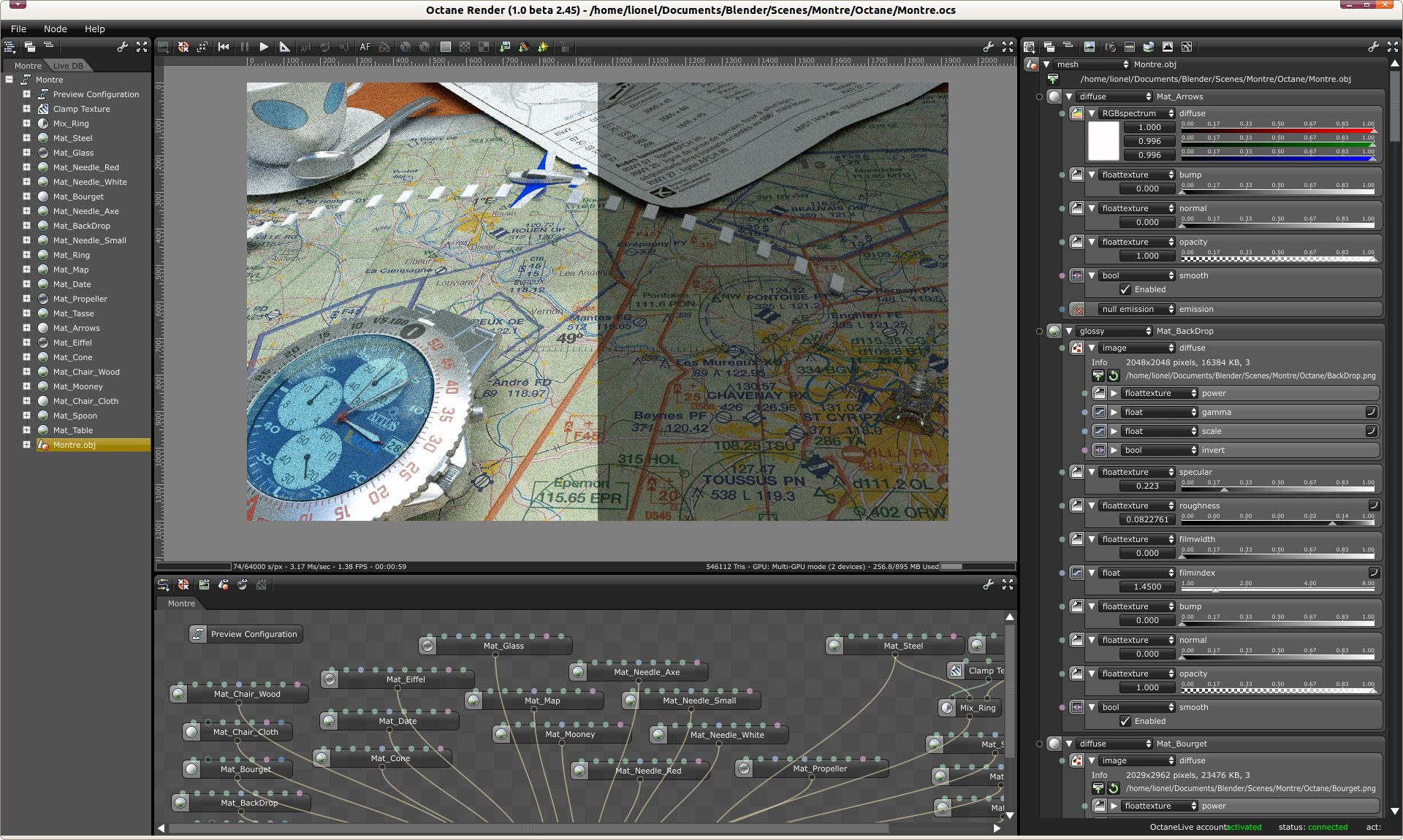Select the Mat_Propeller node in graph

pos(819,768)
